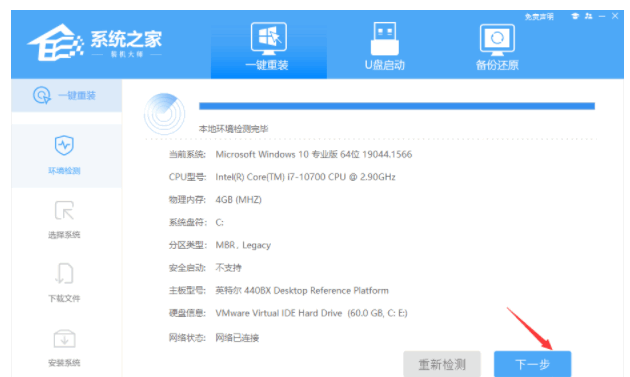Click the 网络已连接 network status value
Image resolution: width=630 pixels, height=377 pixels.
coord(237,338)
